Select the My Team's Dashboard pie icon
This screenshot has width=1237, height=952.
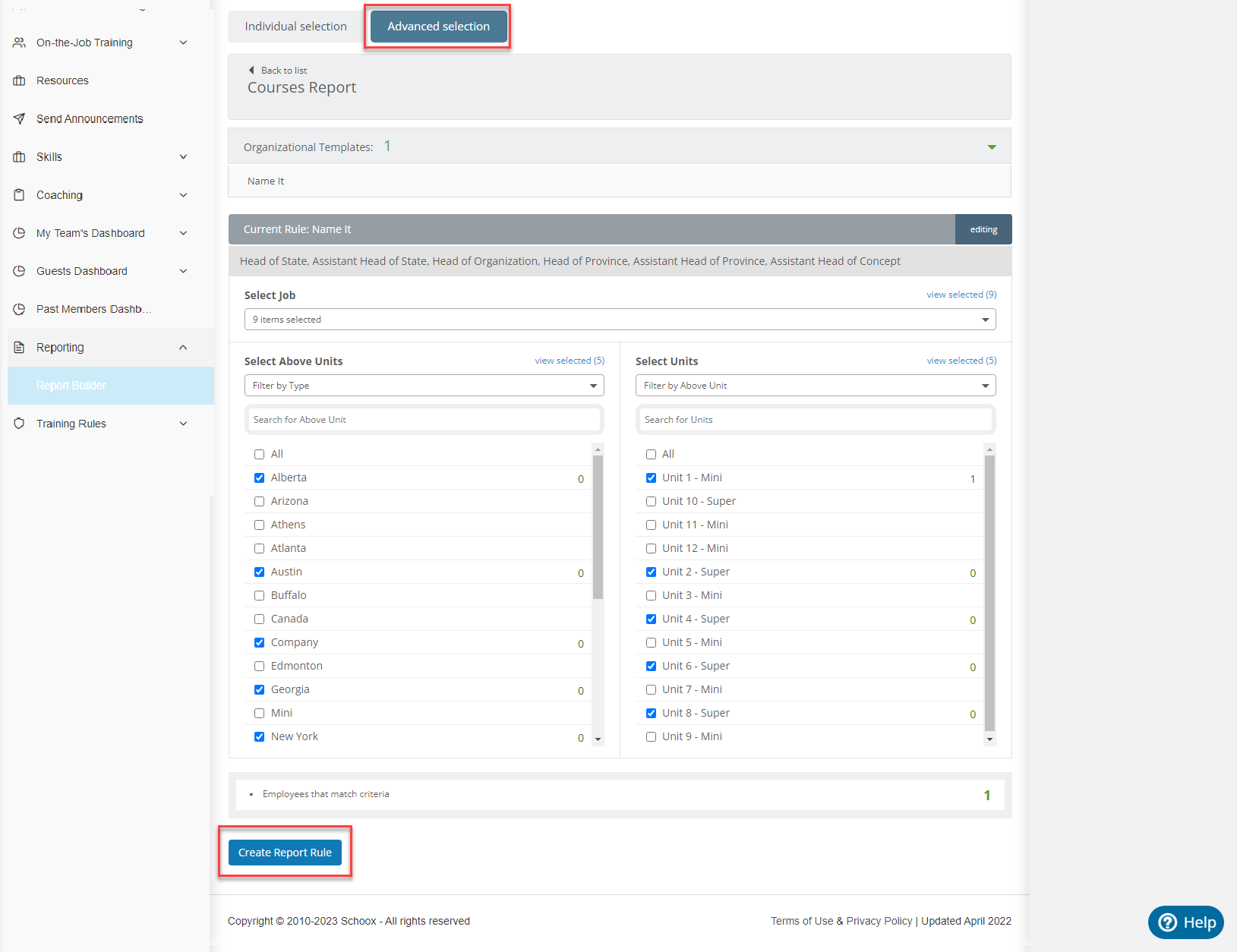[x=20, y=233]
